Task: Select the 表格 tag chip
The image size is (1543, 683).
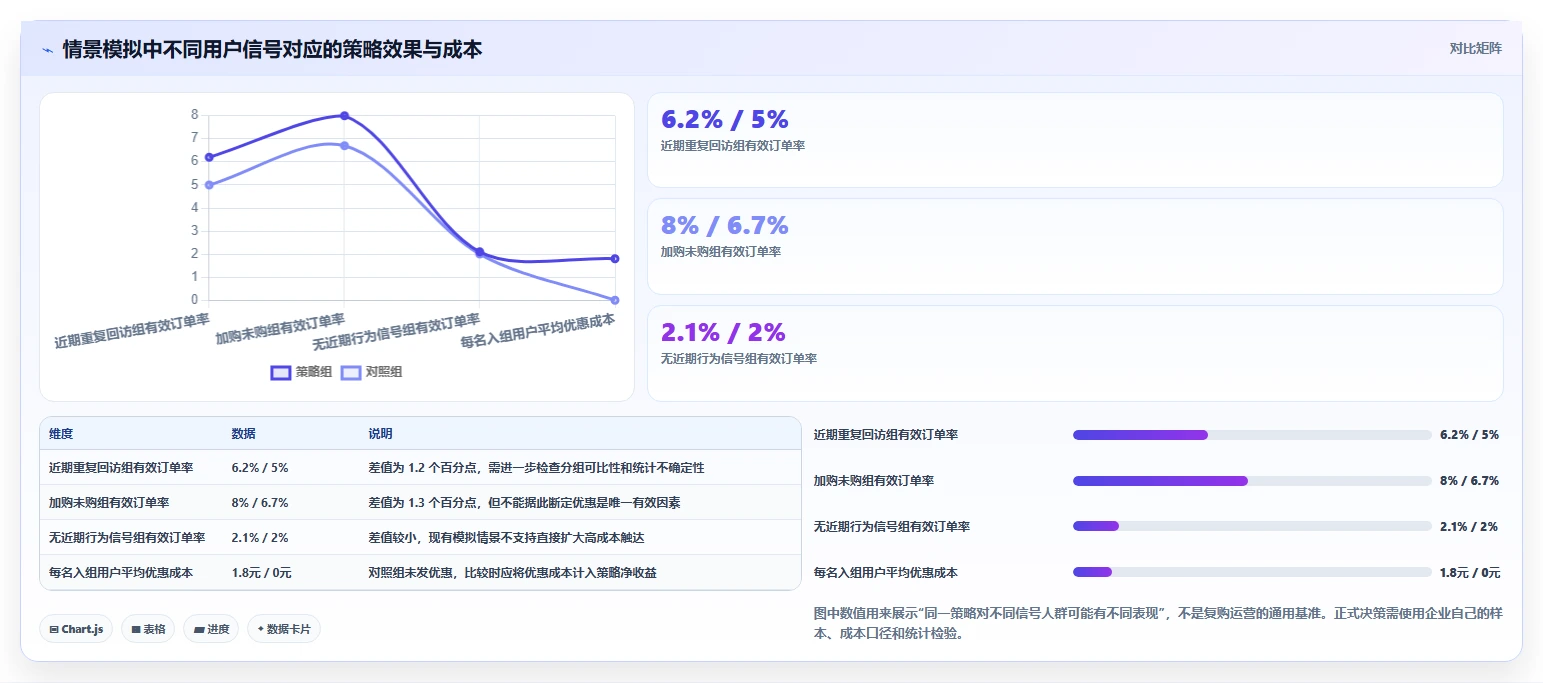Action: tap(148, 629)
